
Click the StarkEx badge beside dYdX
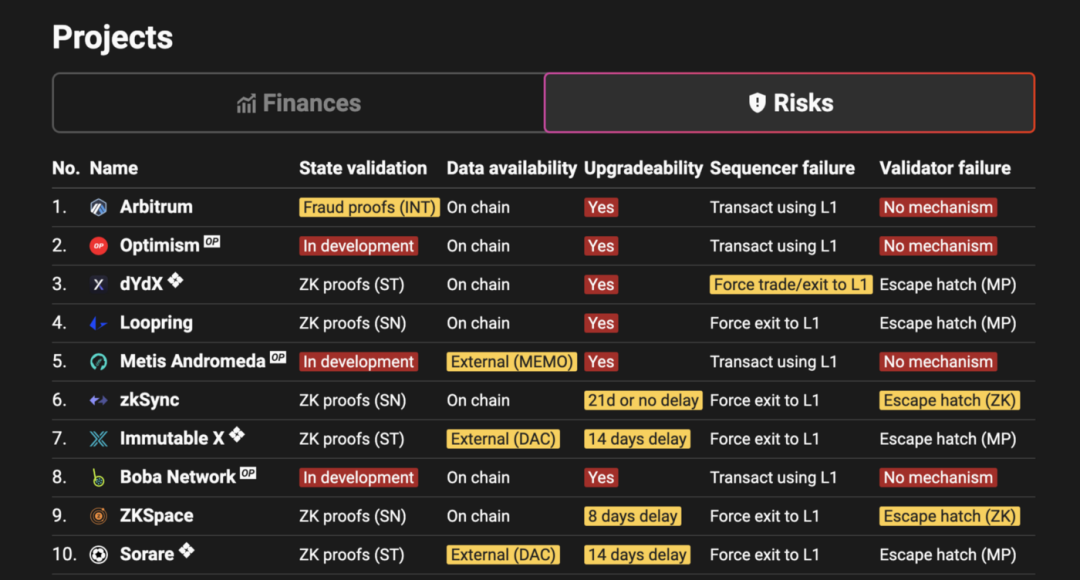coord(176,281)
